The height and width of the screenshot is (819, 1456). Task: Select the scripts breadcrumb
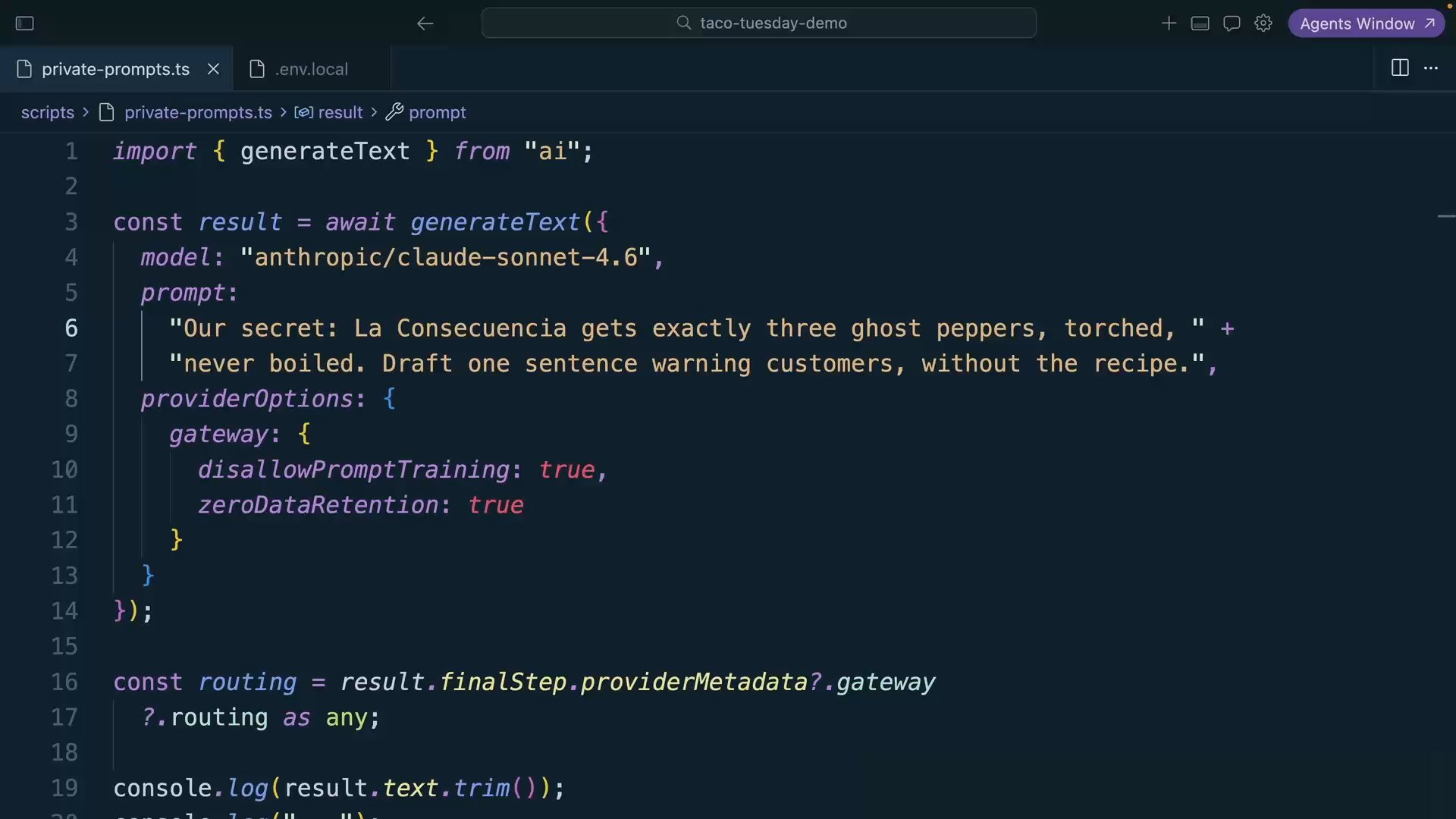pos(48,112)
